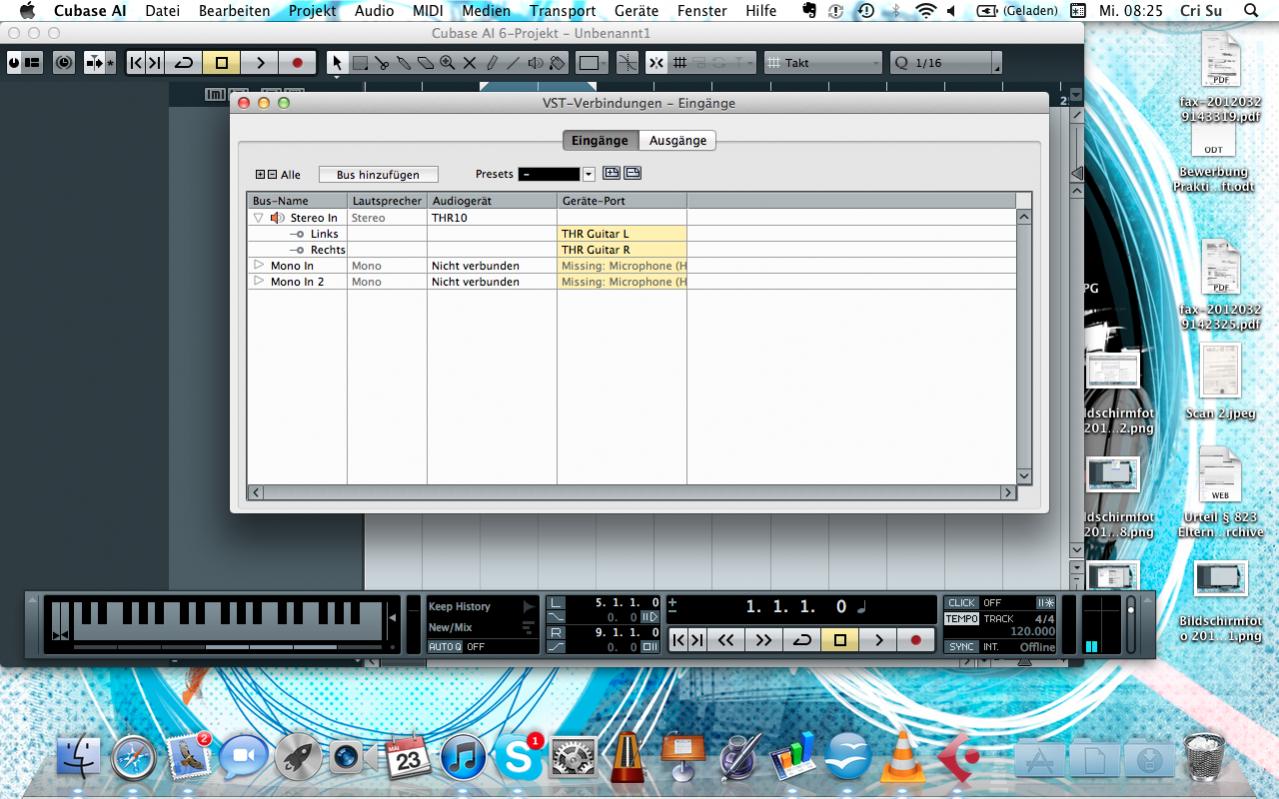The width and height of the screenshot is (1279, 799).
Task: Click the Stereo In speaker icon
Action: (277, 217)
